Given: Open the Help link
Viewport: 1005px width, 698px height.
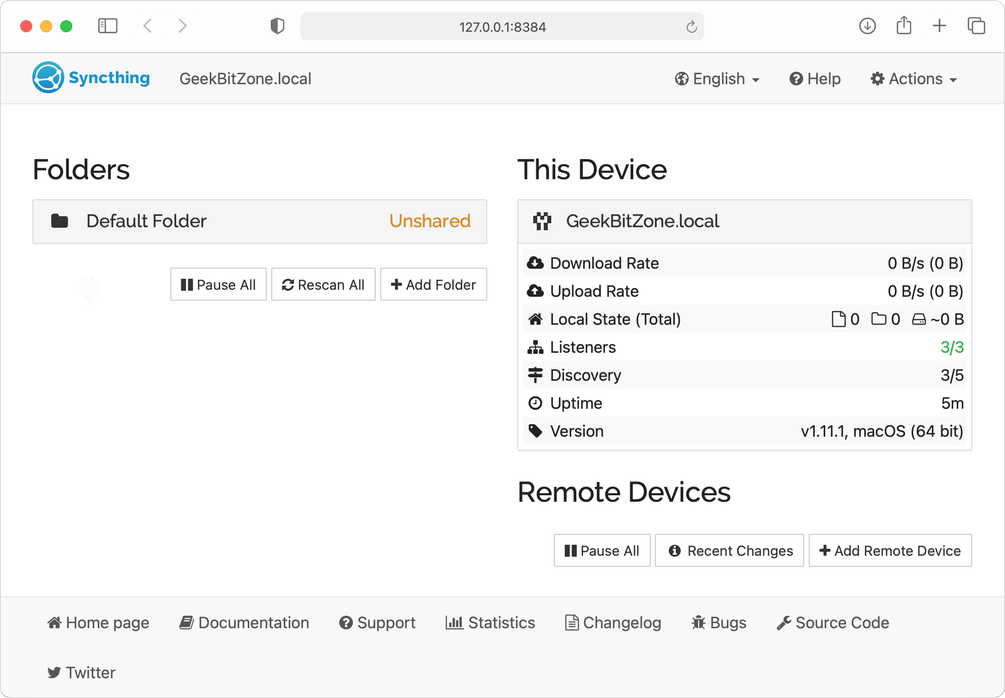Looking at the screenshot, I should pyautogui.click(x=815, y=79).
